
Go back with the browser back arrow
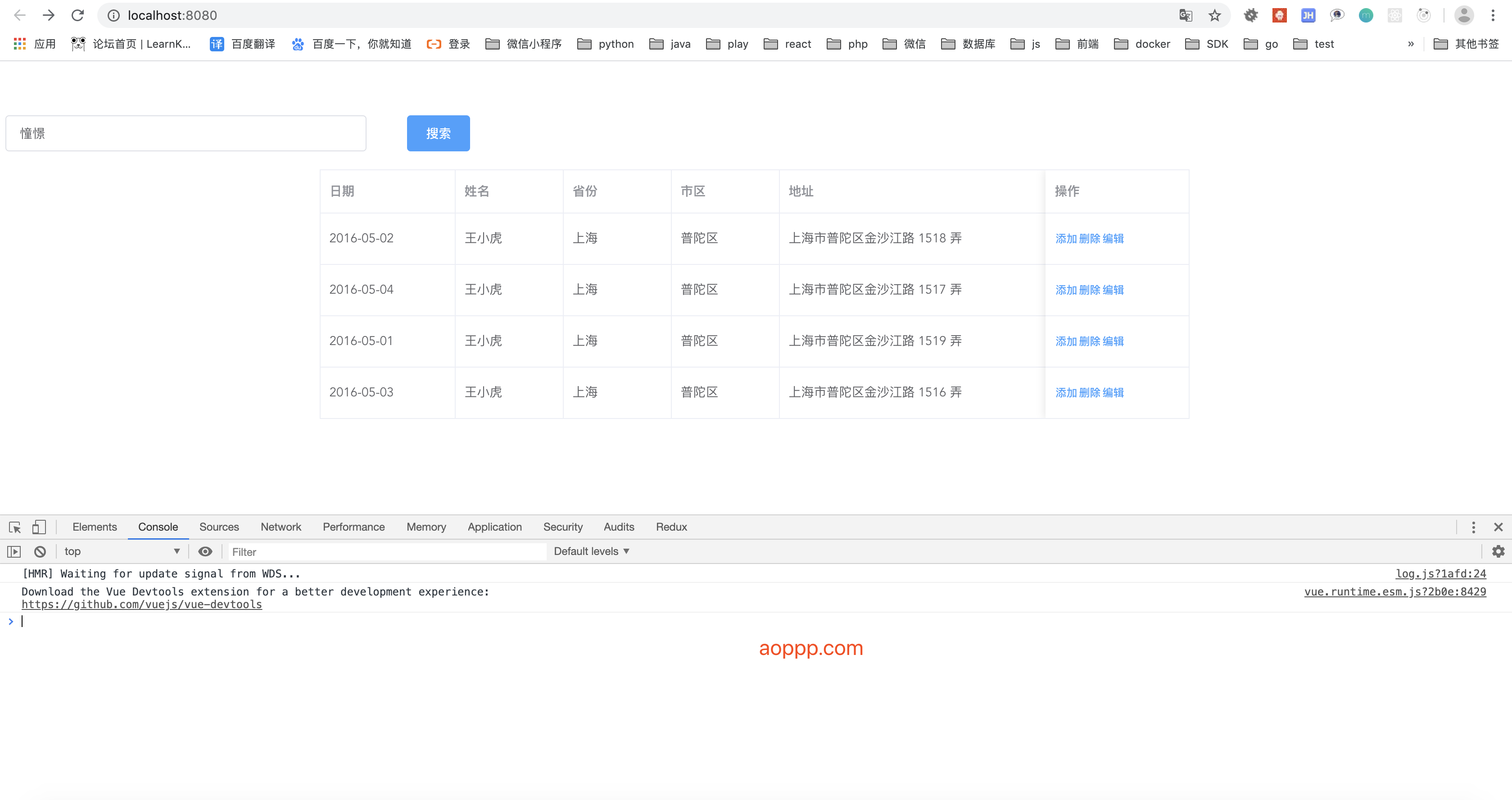coord(19,15)
